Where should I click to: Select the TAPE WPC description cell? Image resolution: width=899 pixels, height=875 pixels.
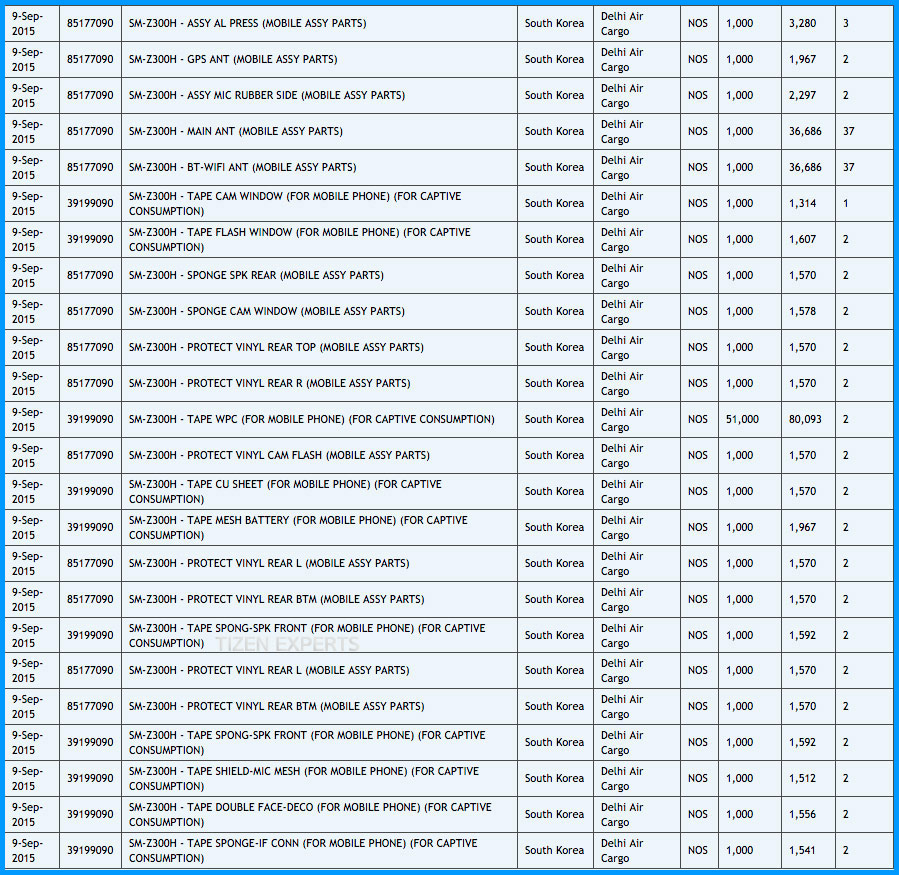click(x=311, y=419)
